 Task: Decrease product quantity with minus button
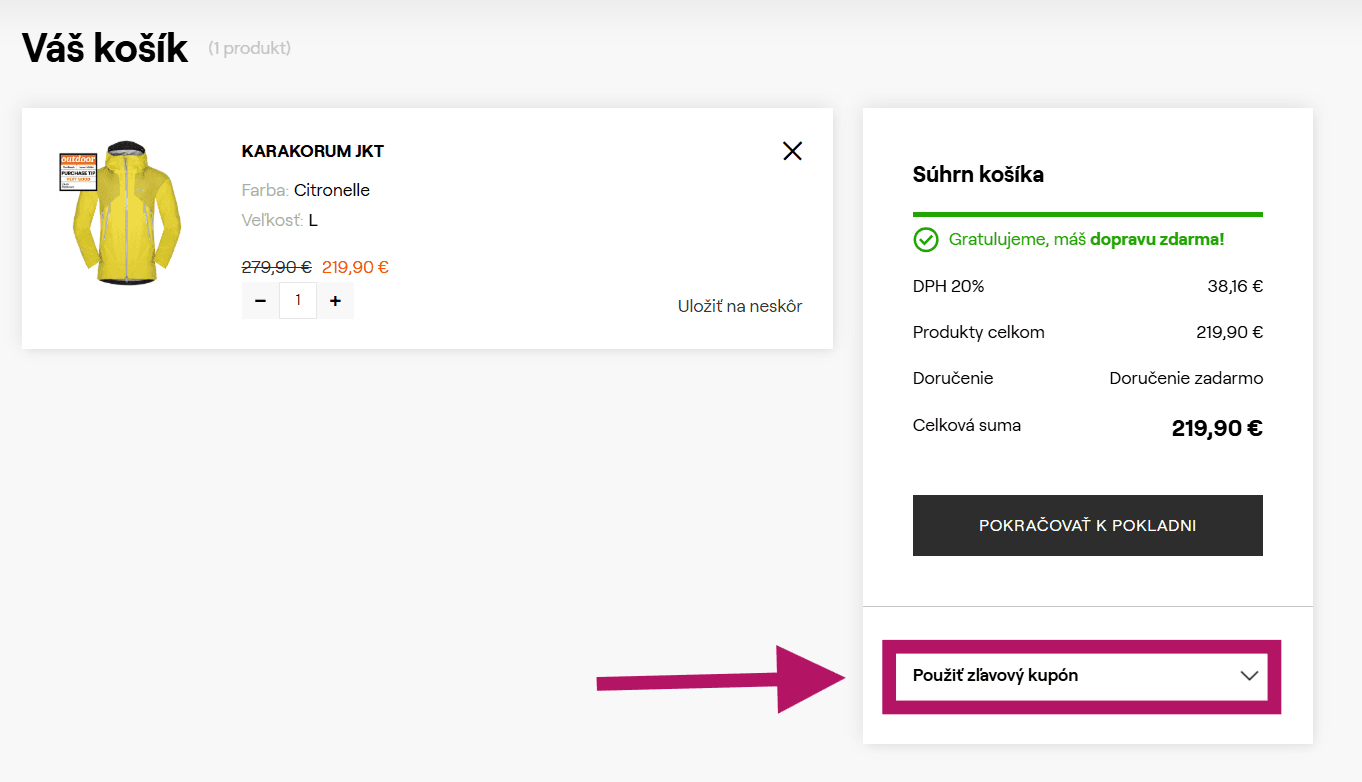[x=260, y=301]
